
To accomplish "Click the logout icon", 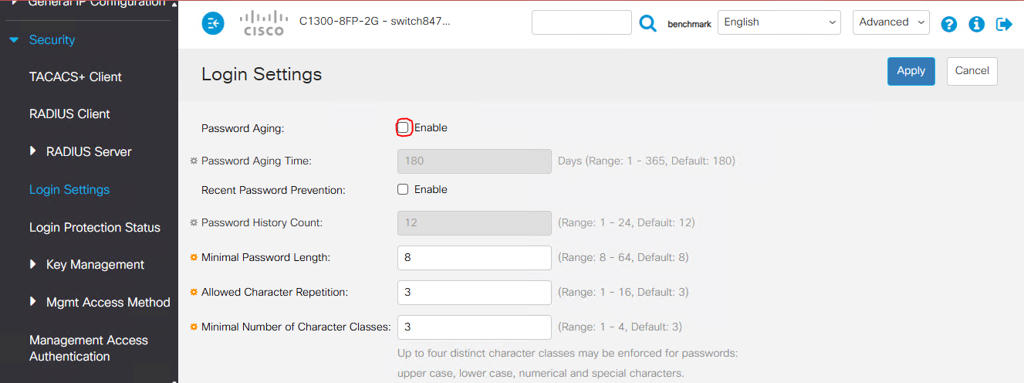I will coord(1004,24).
